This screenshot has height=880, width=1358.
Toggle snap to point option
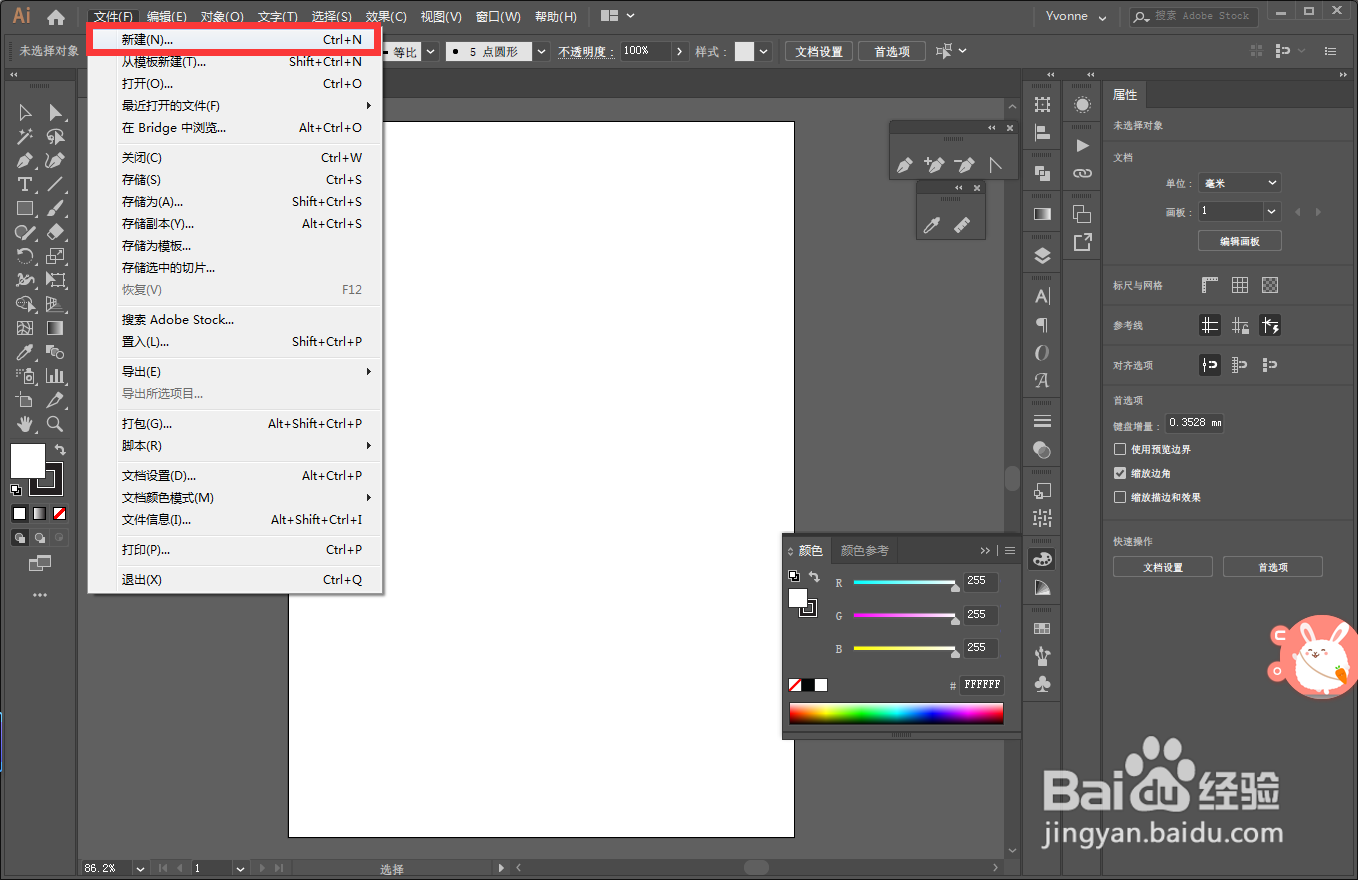tap(1210, 365)
